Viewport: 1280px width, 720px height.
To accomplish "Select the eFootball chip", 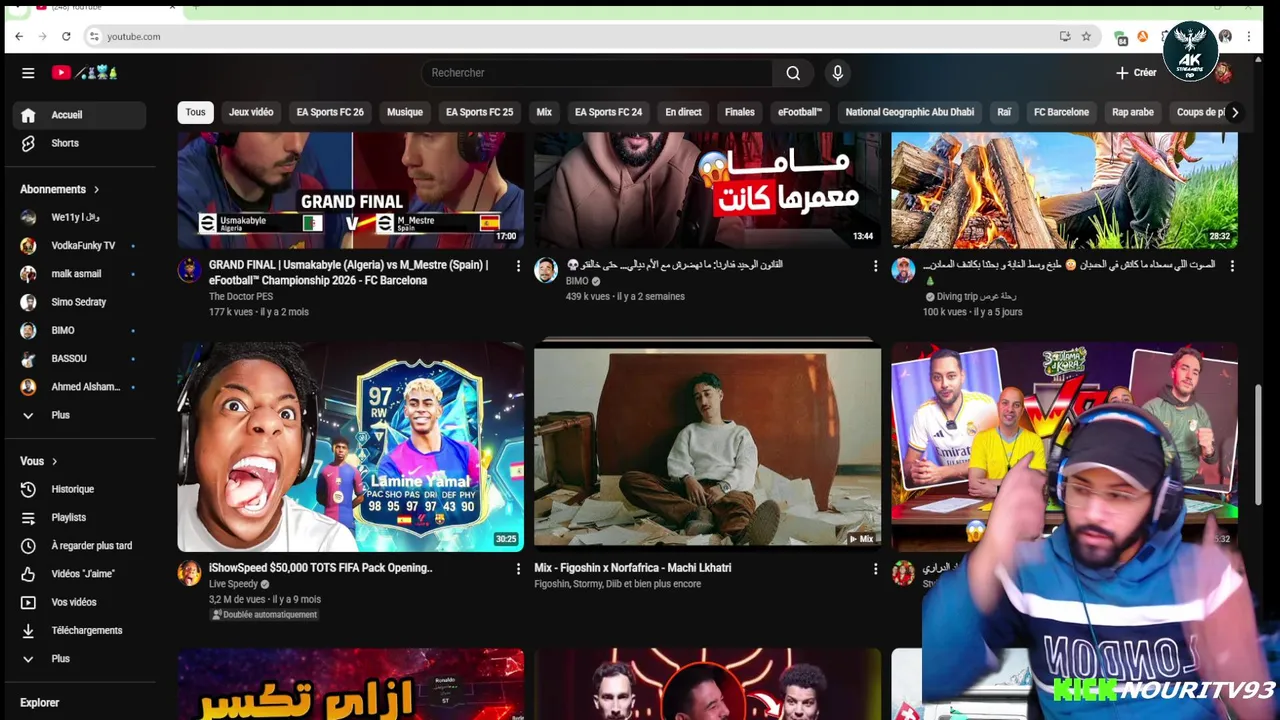I will pyautogui.click(x=800, y=112).
